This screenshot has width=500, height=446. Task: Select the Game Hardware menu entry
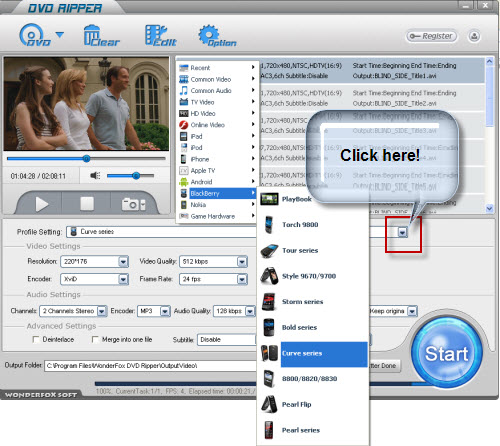pos(217,216)
